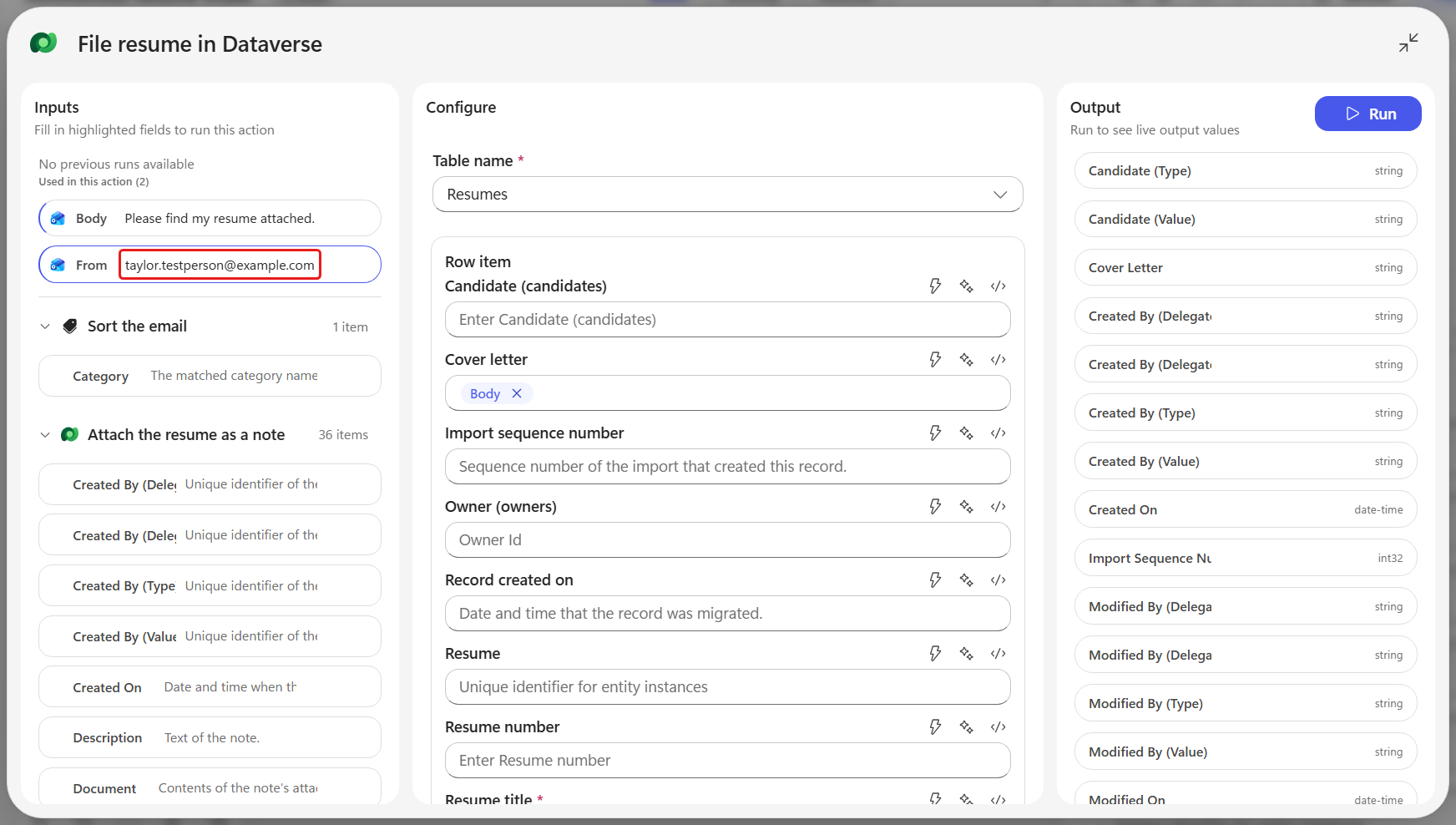Image resolution: width=1456 pixels, height=825 pixels.
Task: Click the sparkle icon for Resume number
Action: 967,727
